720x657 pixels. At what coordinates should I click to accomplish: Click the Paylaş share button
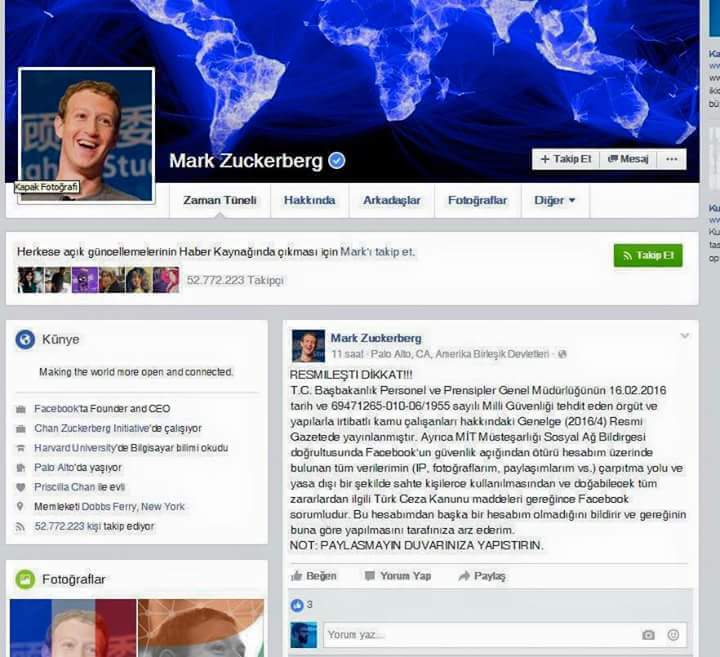pyautogui.click(x=482, y=576)
